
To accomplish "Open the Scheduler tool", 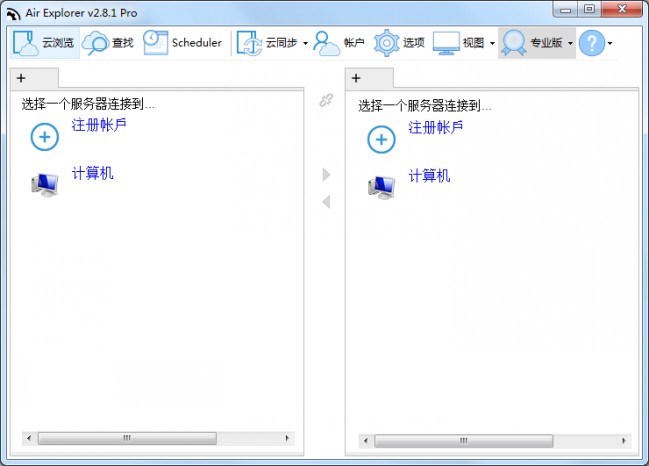I will point(183,43).
